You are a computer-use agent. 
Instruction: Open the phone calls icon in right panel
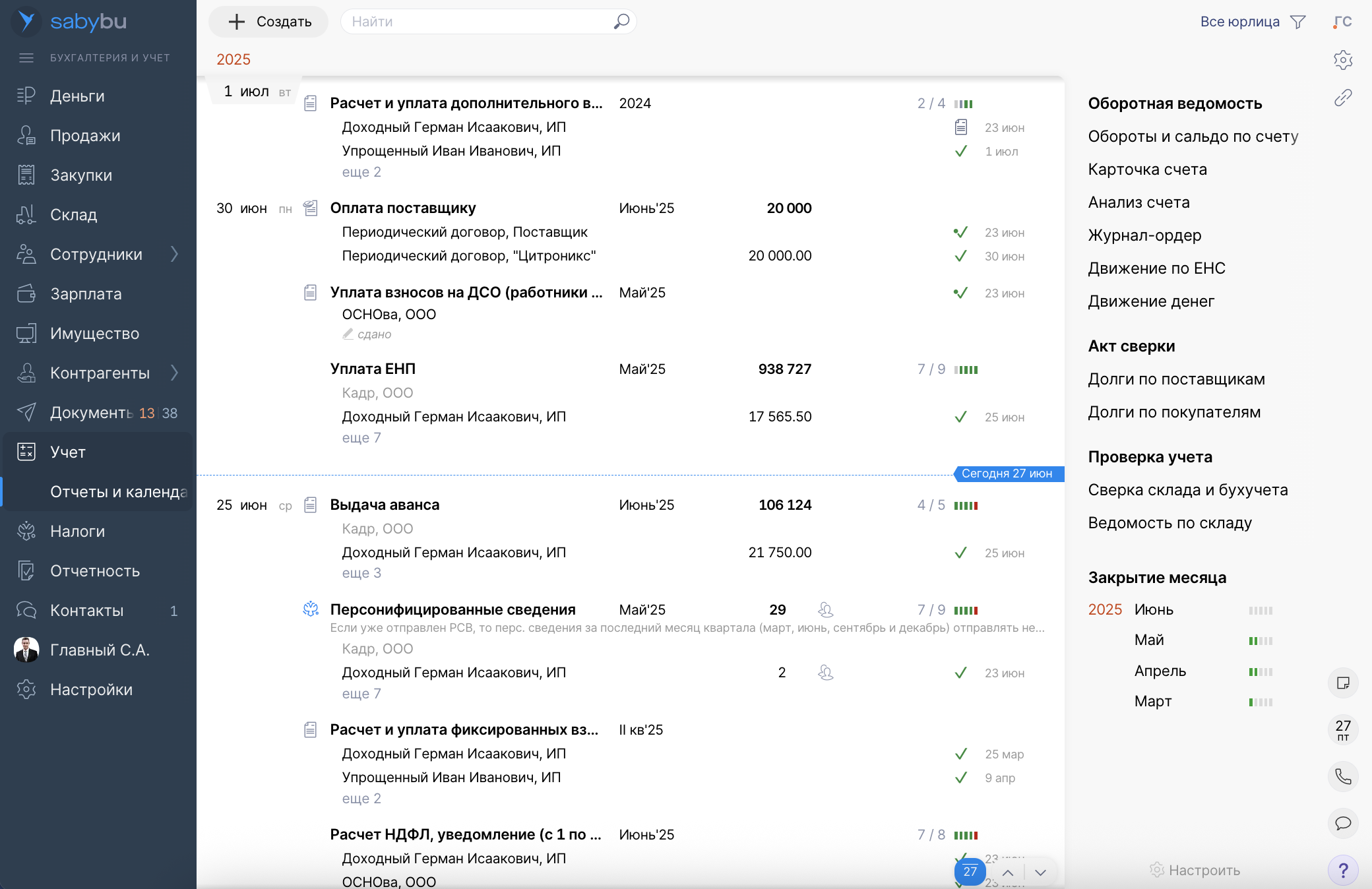tap(1343, 776)
